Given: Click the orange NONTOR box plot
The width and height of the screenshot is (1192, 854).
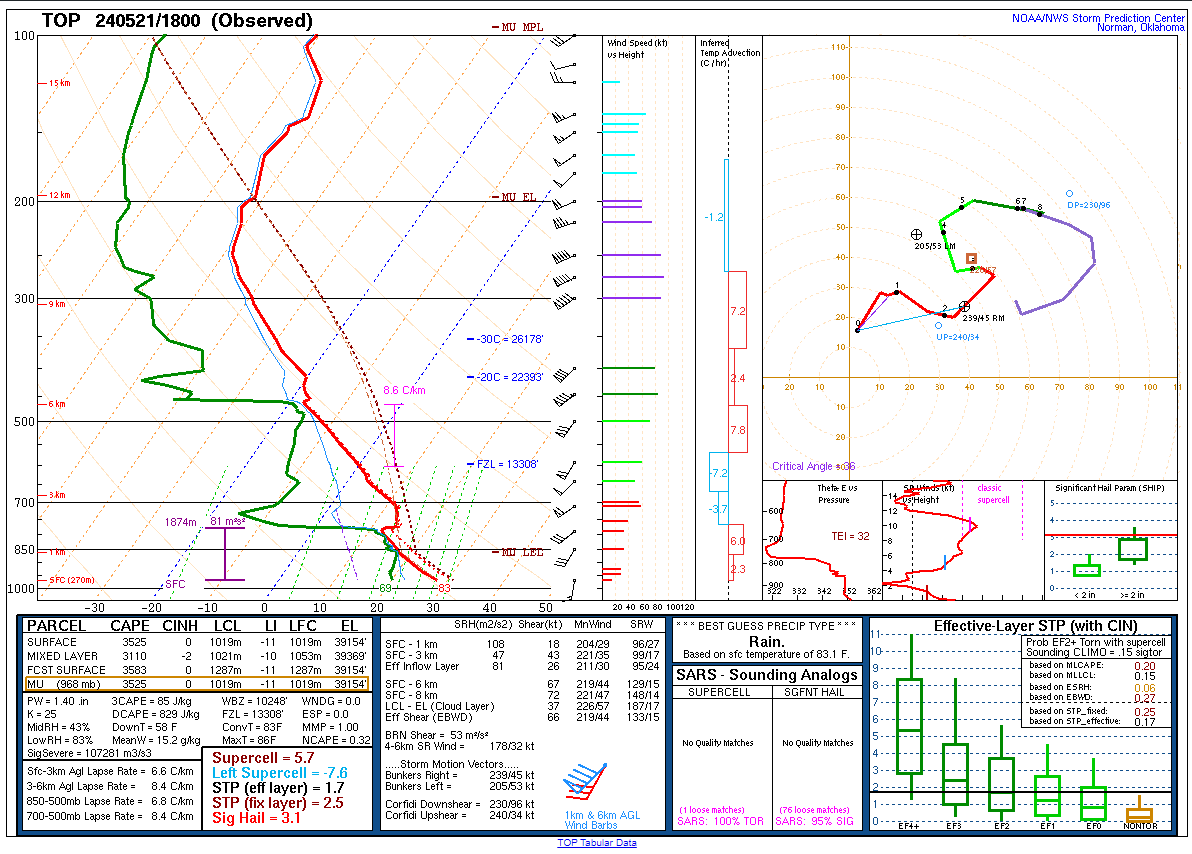Looking at the screenshot, I should pos(1139,814).
